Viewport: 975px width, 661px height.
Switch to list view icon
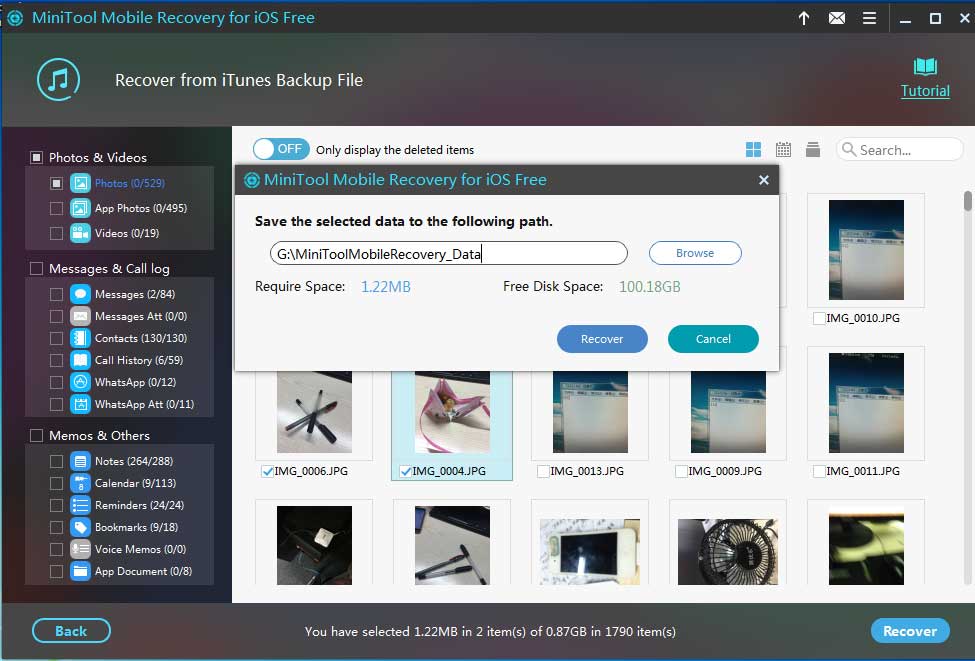[813, 150]
